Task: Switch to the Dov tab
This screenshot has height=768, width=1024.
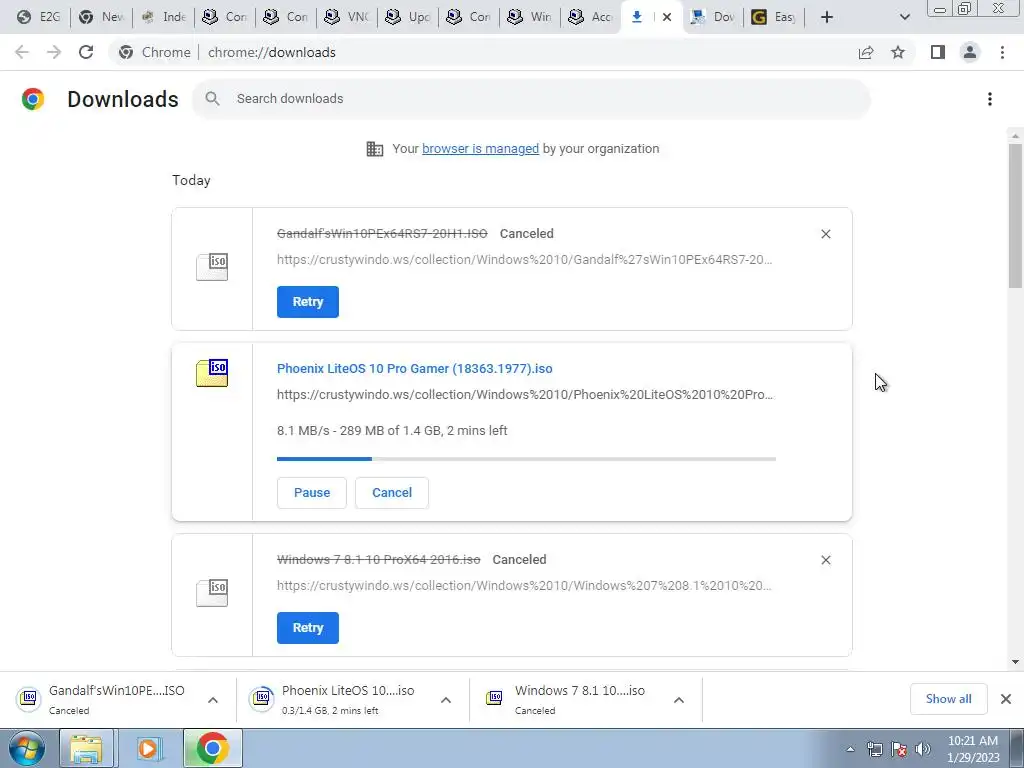Action: pyautogui.click(x=712, y=17)
